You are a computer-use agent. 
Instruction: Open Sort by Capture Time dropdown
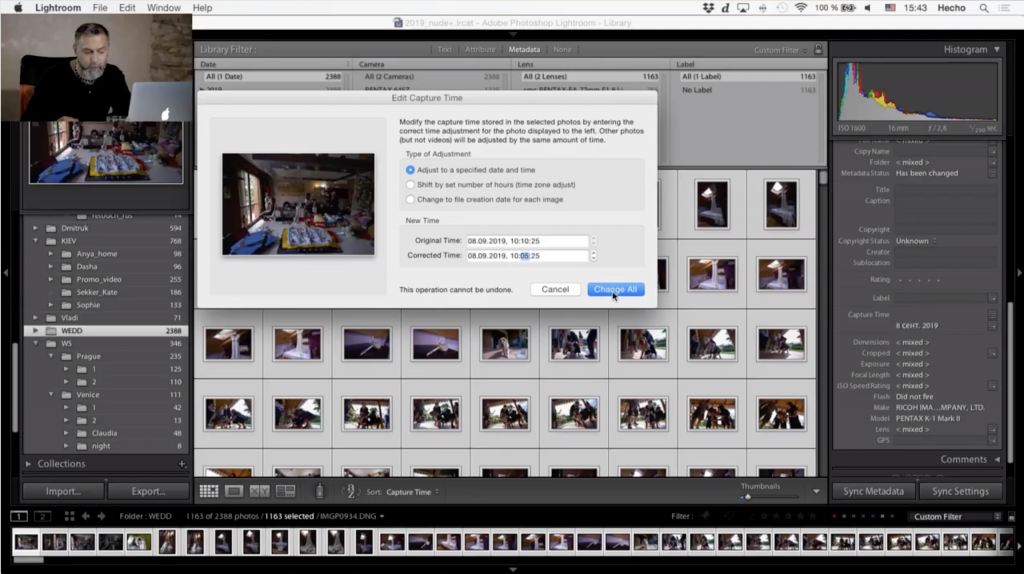point(413,492)
